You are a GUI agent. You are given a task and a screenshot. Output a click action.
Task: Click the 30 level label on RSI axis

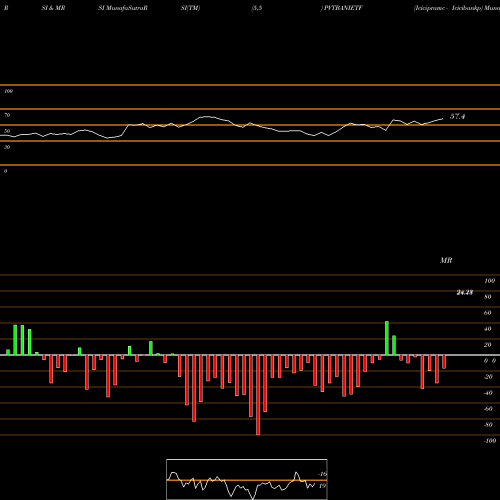coord(7,147)
